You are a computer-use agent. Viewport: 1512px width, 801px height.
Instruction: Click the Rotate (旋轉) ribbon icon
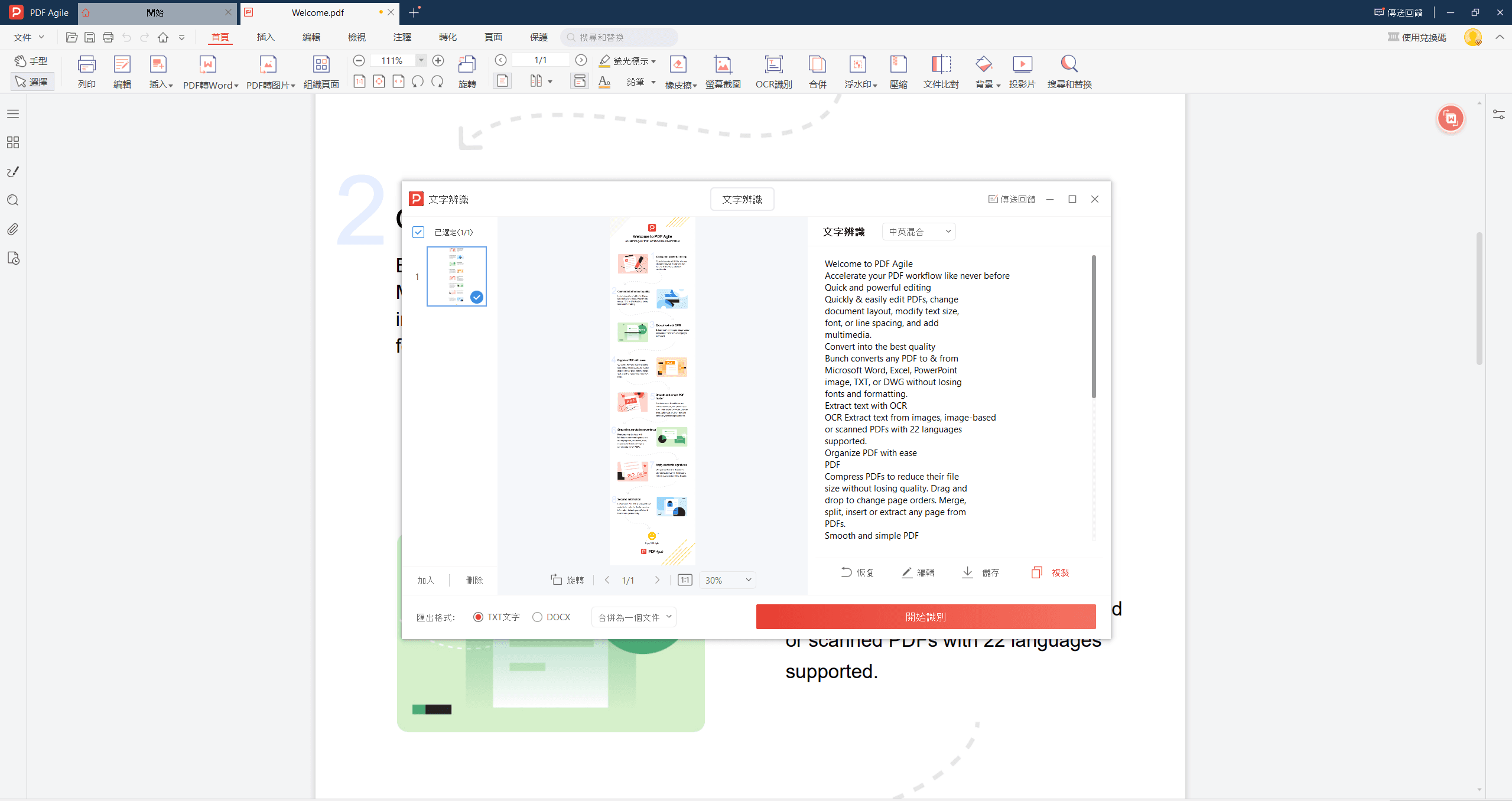pyautogui.click(x=467, y=71)
